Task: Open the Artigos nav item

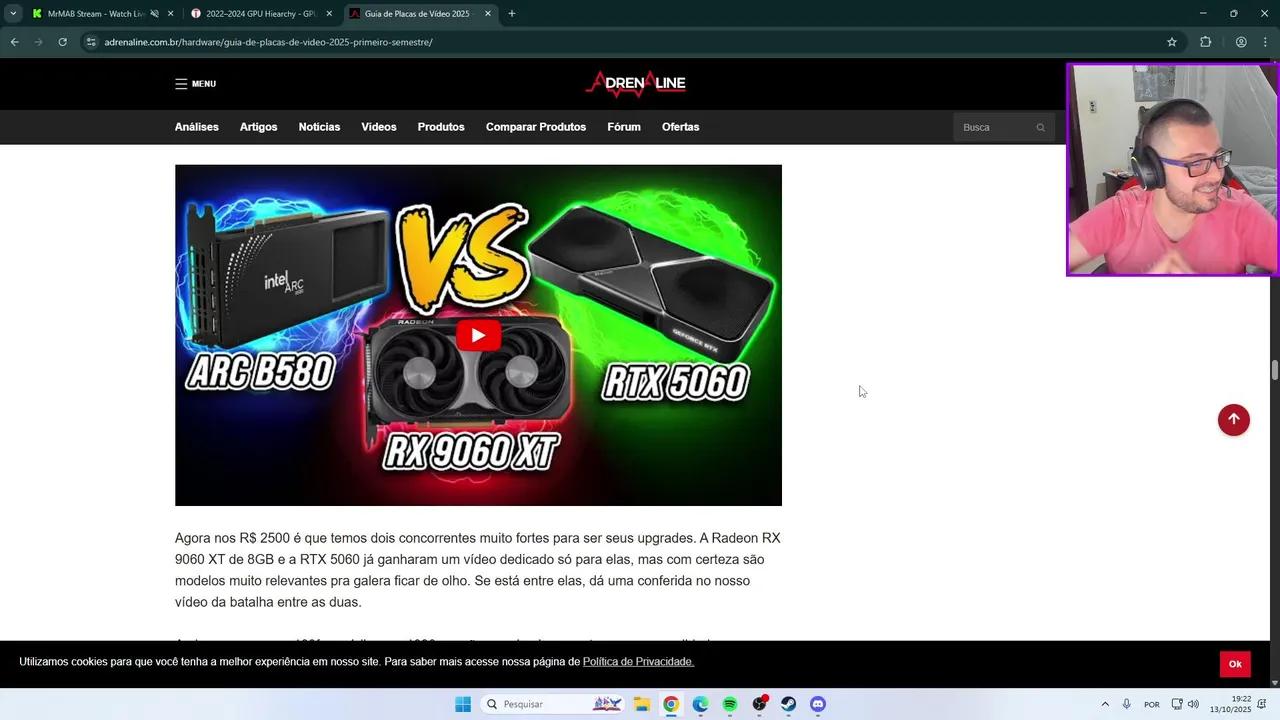Action: 258,127
